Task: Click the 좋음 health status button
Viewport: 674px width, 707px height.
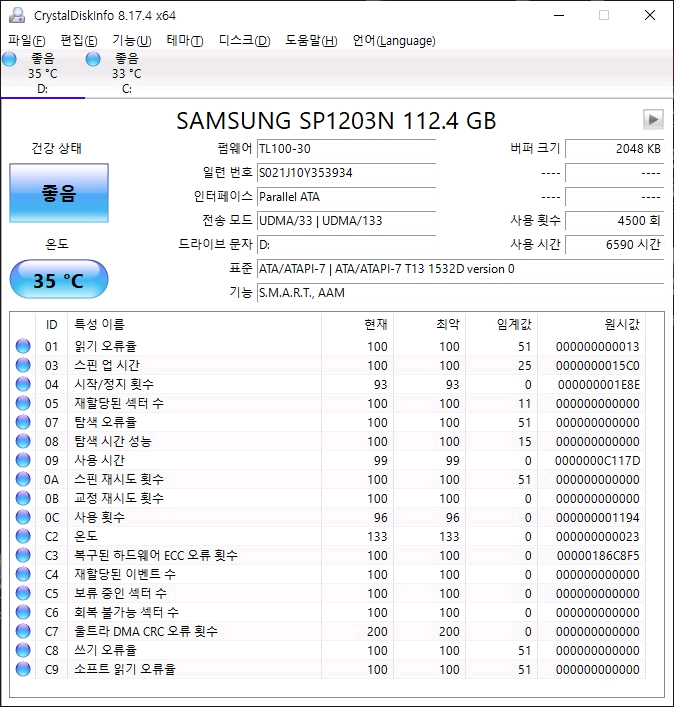Action: [x=59, y=193]
